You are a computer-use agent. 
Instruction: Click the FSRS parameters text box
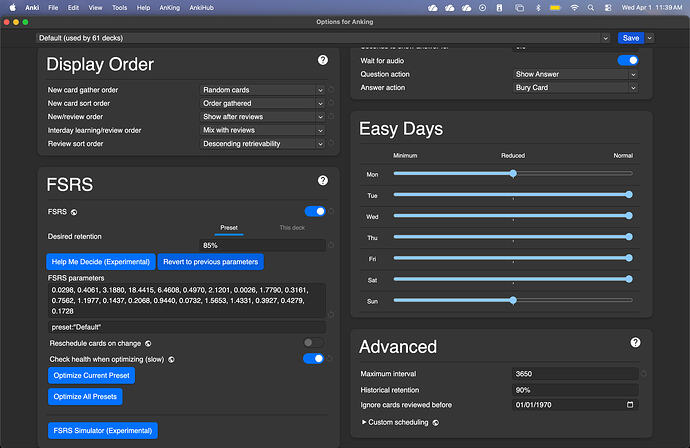click(187, 301)
